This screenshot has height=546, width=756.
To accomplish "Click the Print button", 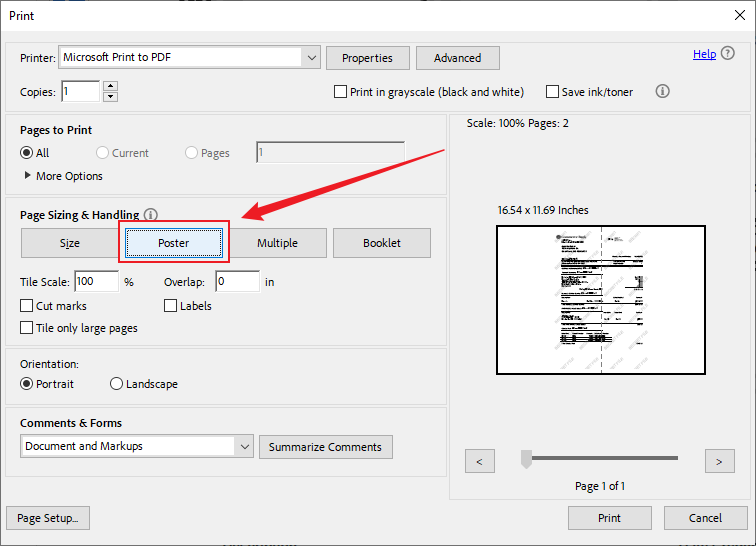I will coord(609,518).
